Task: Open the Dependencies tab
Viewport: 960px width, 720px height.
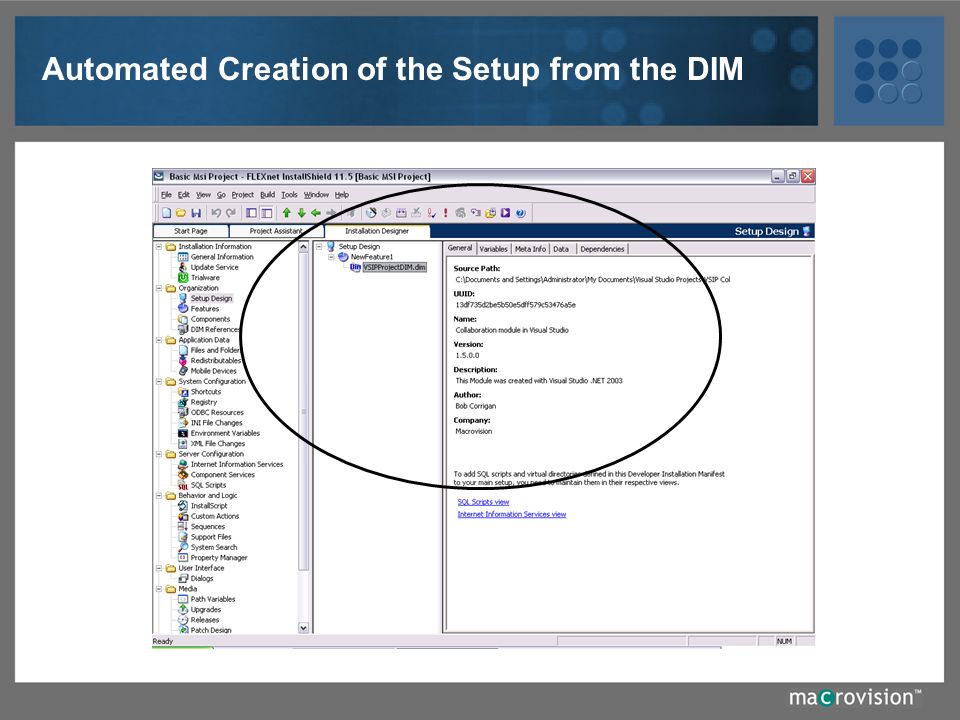Action: (x=602, y=249)
